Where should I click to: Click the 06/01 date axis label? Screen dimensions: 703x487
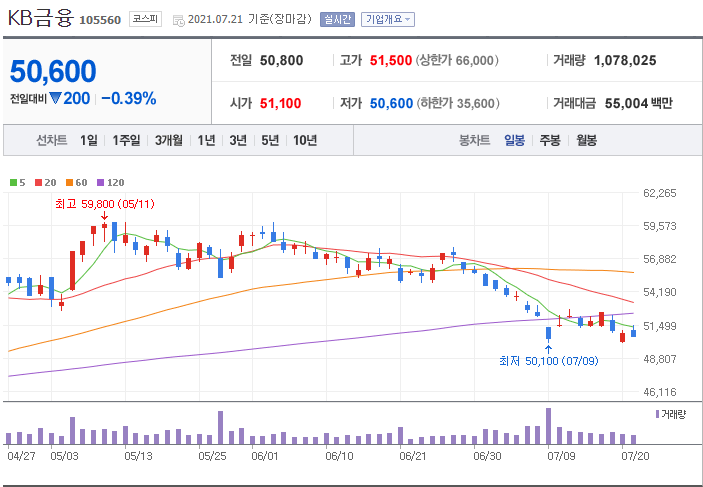[265, 456]
